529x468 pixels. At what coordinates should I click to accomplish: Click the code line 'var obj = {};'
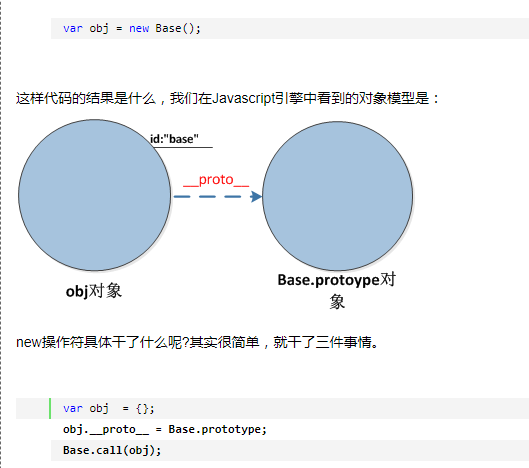pyautogui.click(x=109, y=409)
